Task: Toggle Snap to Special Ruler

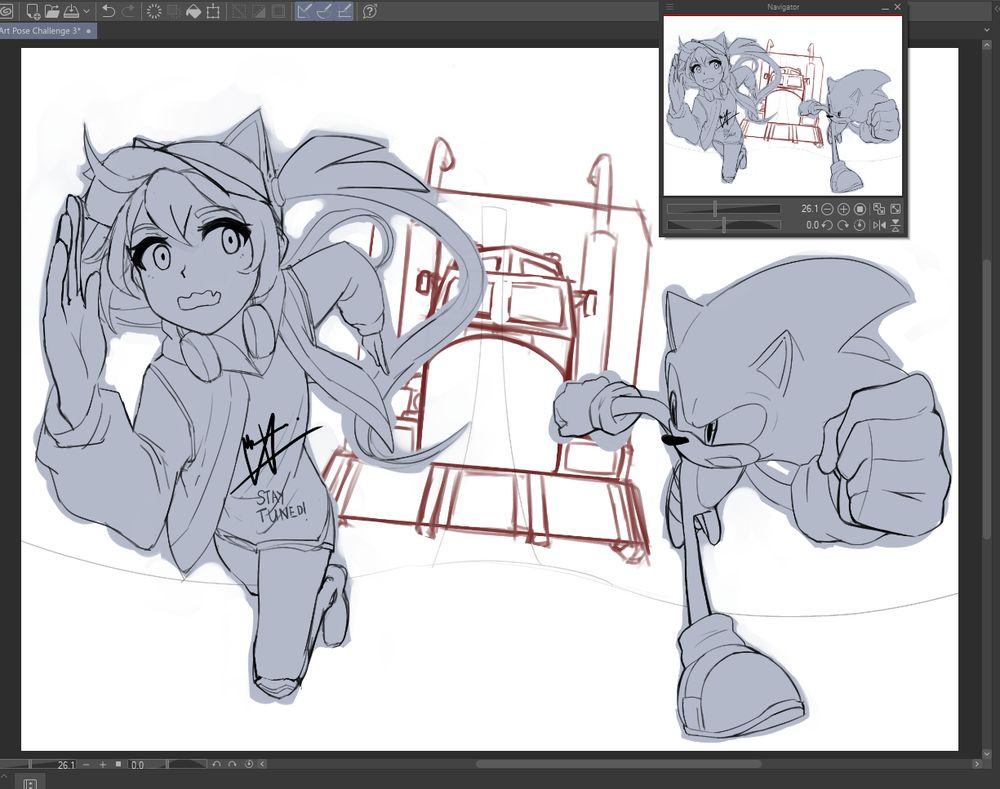Action: tap(324, 11)
